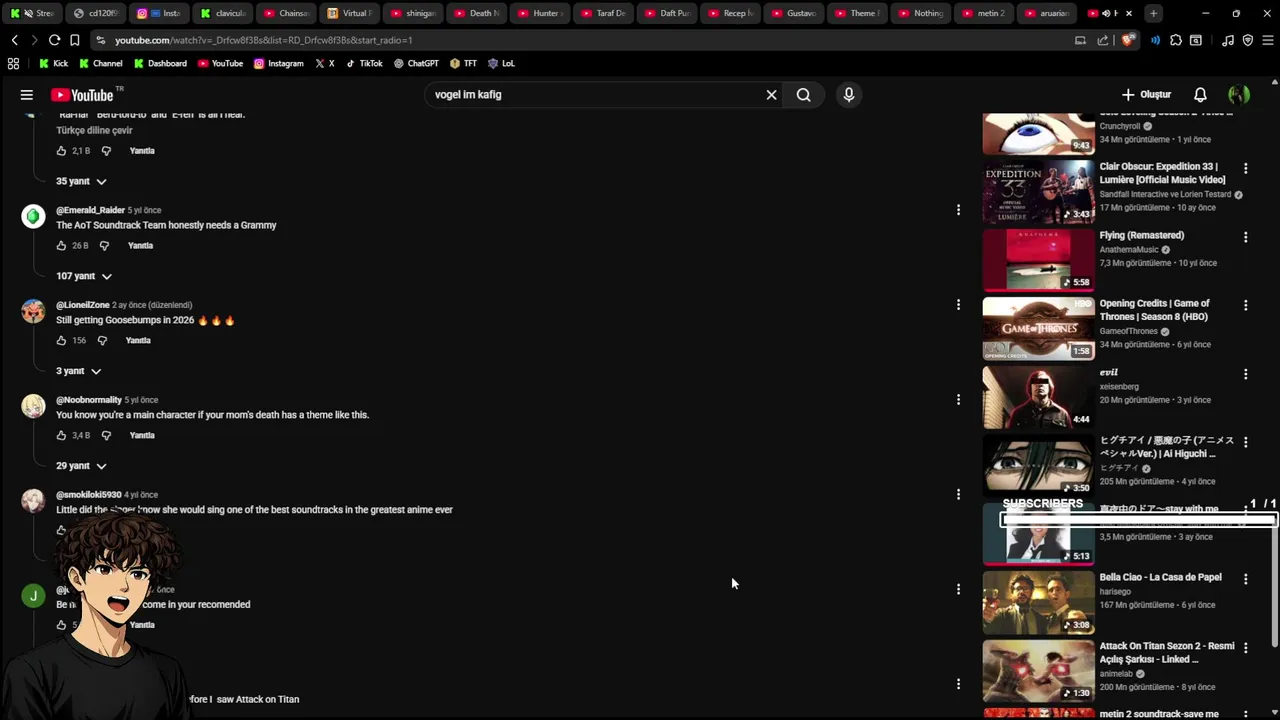Expand the 107 yanıt replies
1280x720 pixels.
(x=84, y=276)
